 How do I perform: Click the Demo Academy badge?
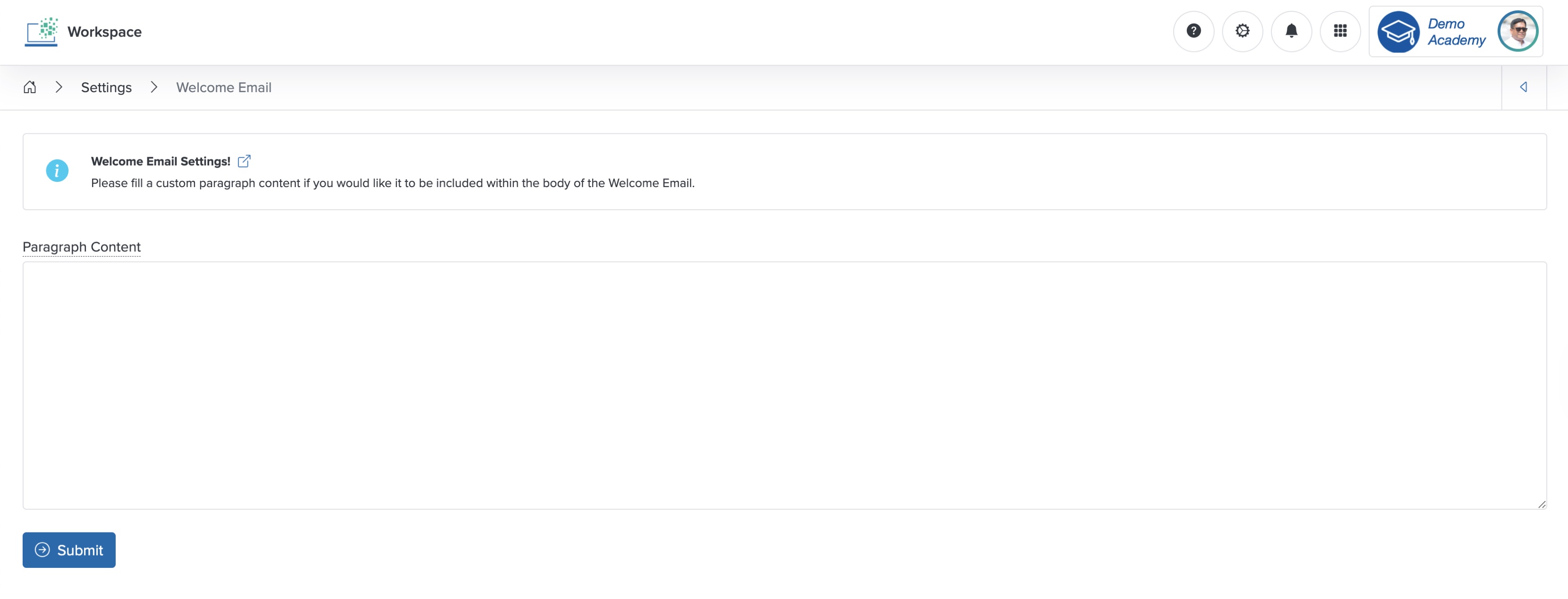tap(1457, 31)
